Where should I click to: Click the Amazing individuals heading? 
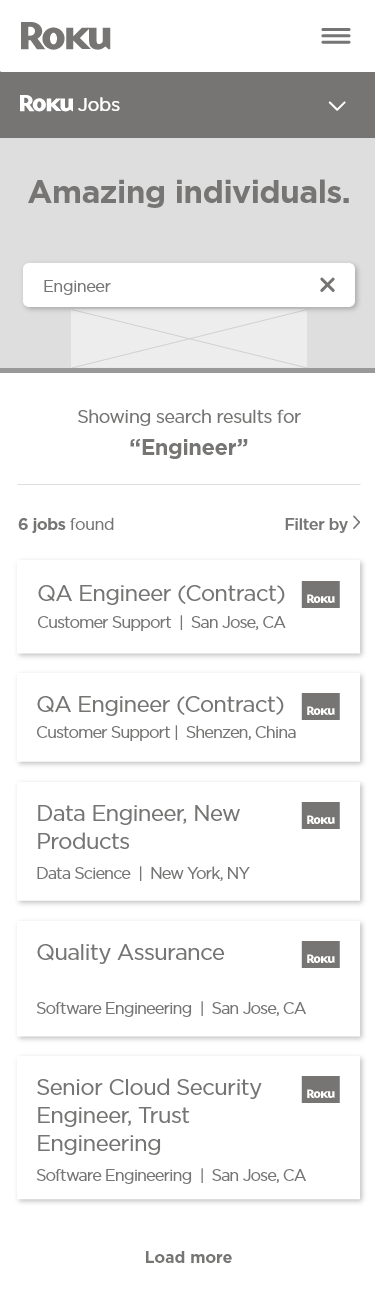[x=189, y=192]
